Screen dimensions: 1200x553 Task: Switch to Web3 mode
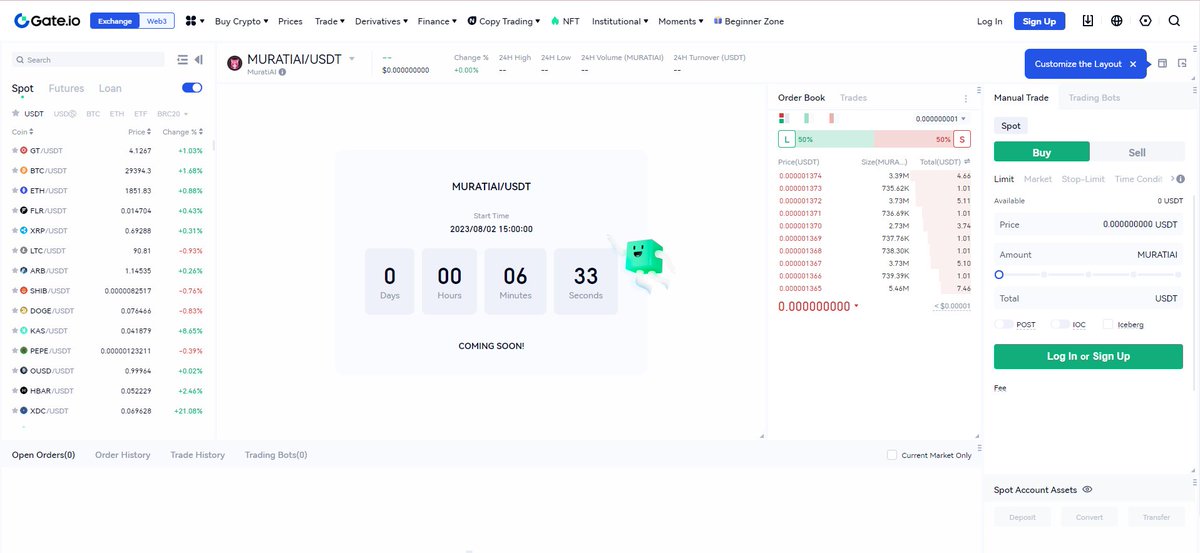click(x=156, y=21)
